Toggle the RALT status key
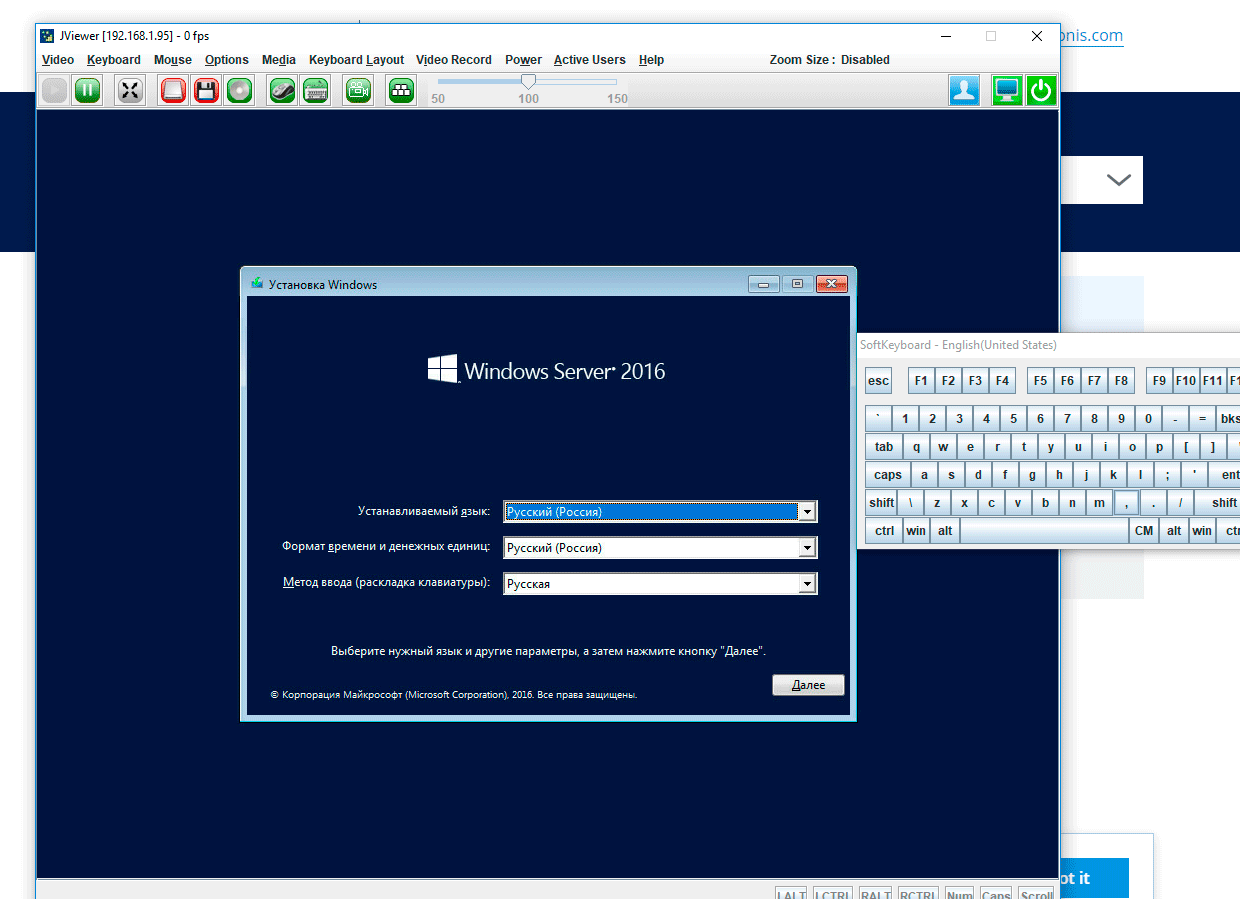 point(875,895)
